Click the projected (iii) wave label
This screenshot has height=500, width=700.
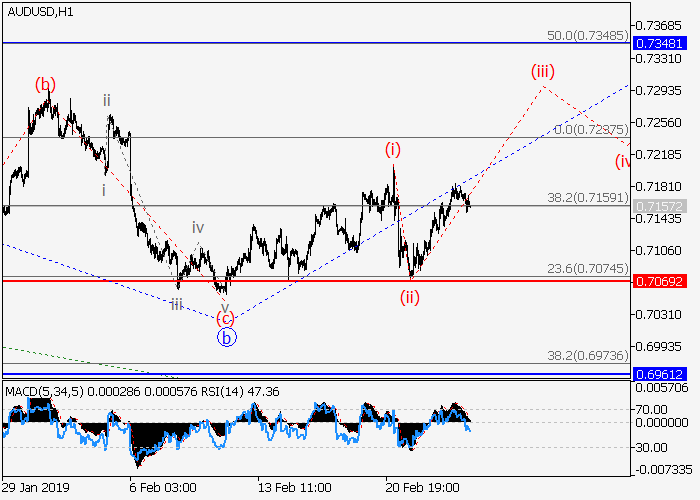(x=542, y=71)
